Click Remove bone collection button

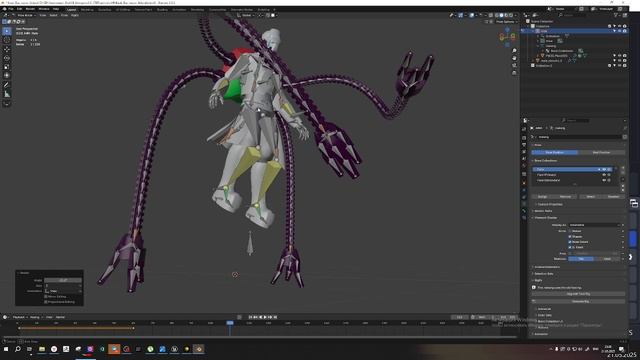565,196
